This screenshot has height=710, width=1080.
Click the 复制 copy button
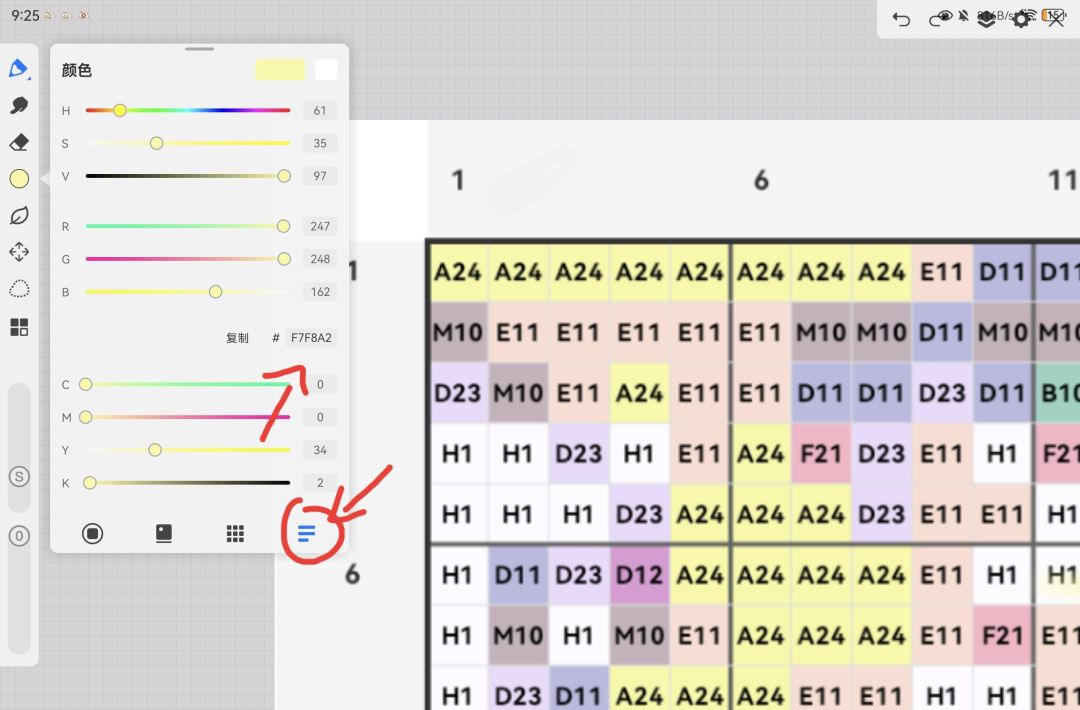237,337
